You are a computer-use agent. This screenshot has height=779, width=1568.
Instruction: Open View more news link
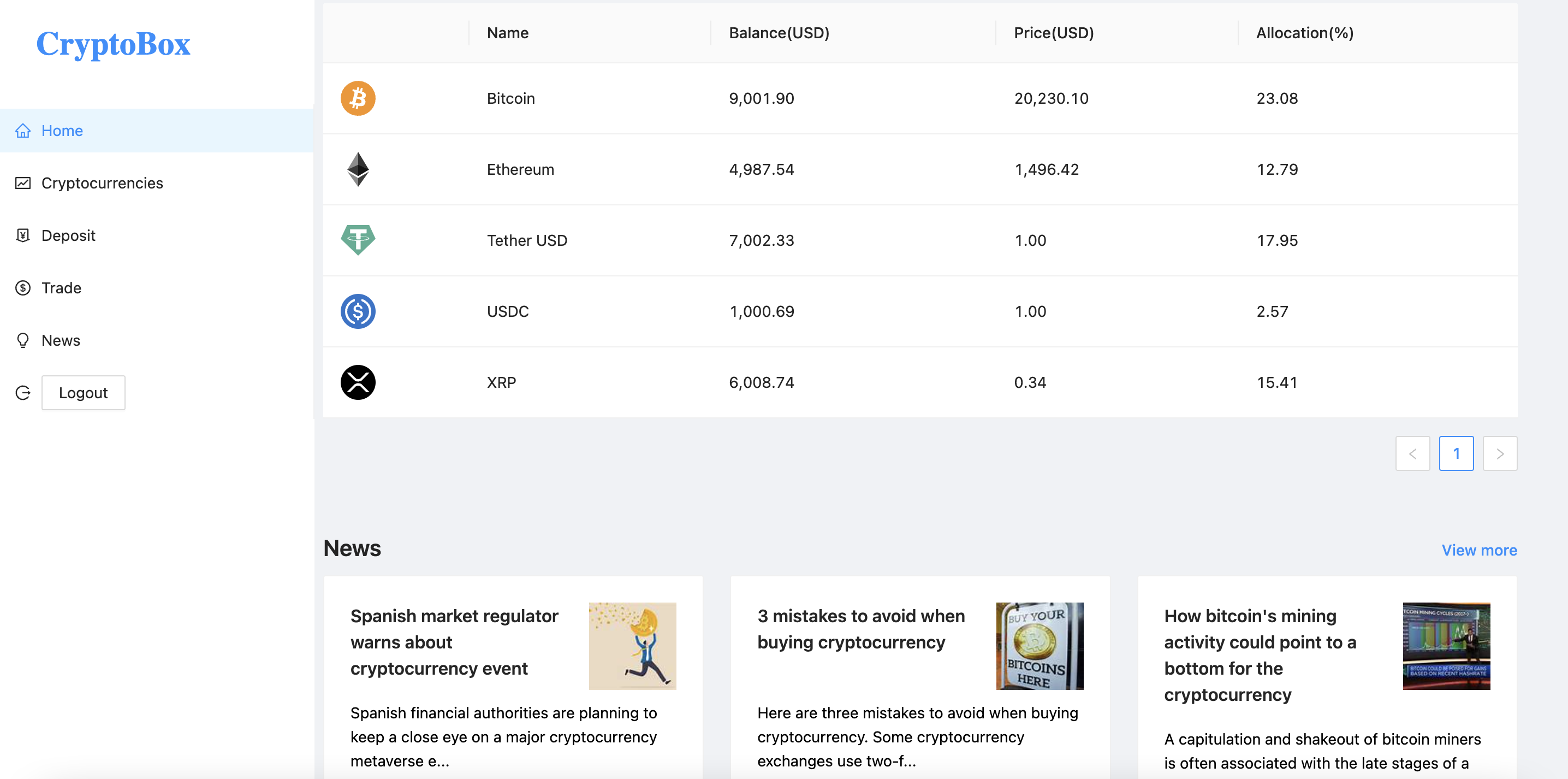(x=1480, y=550)
